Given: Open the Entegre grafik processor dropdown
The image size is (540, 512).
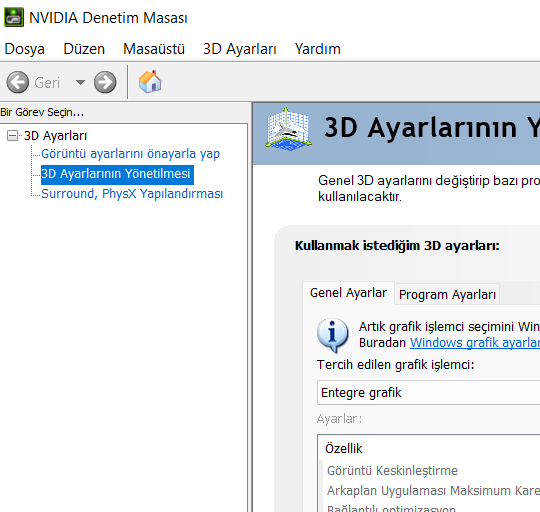Looking at the screenshot, I should (428, 393).
